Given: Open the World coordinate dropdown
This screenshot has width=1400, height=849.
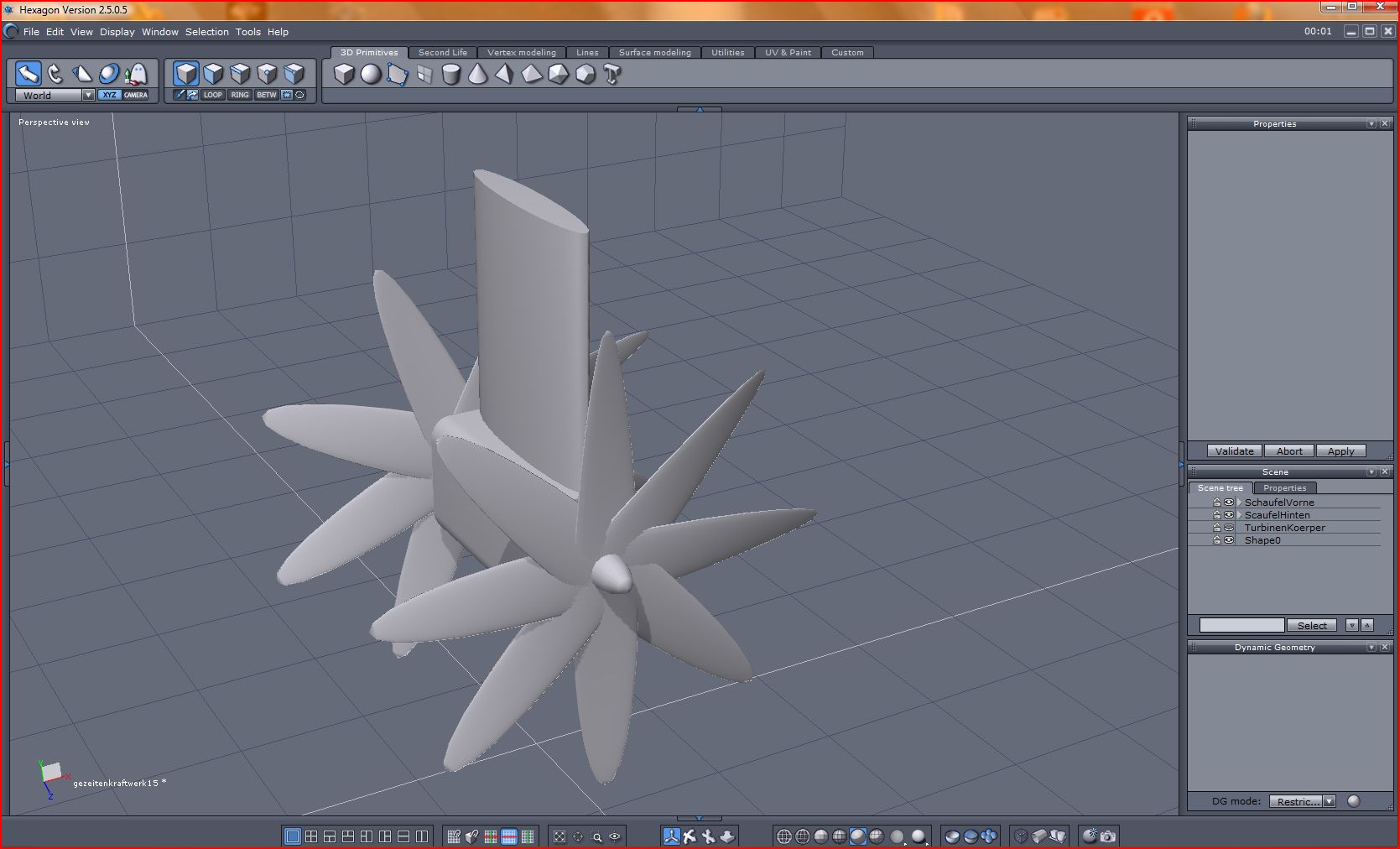Looking at the screenshot, I should 88,96.
